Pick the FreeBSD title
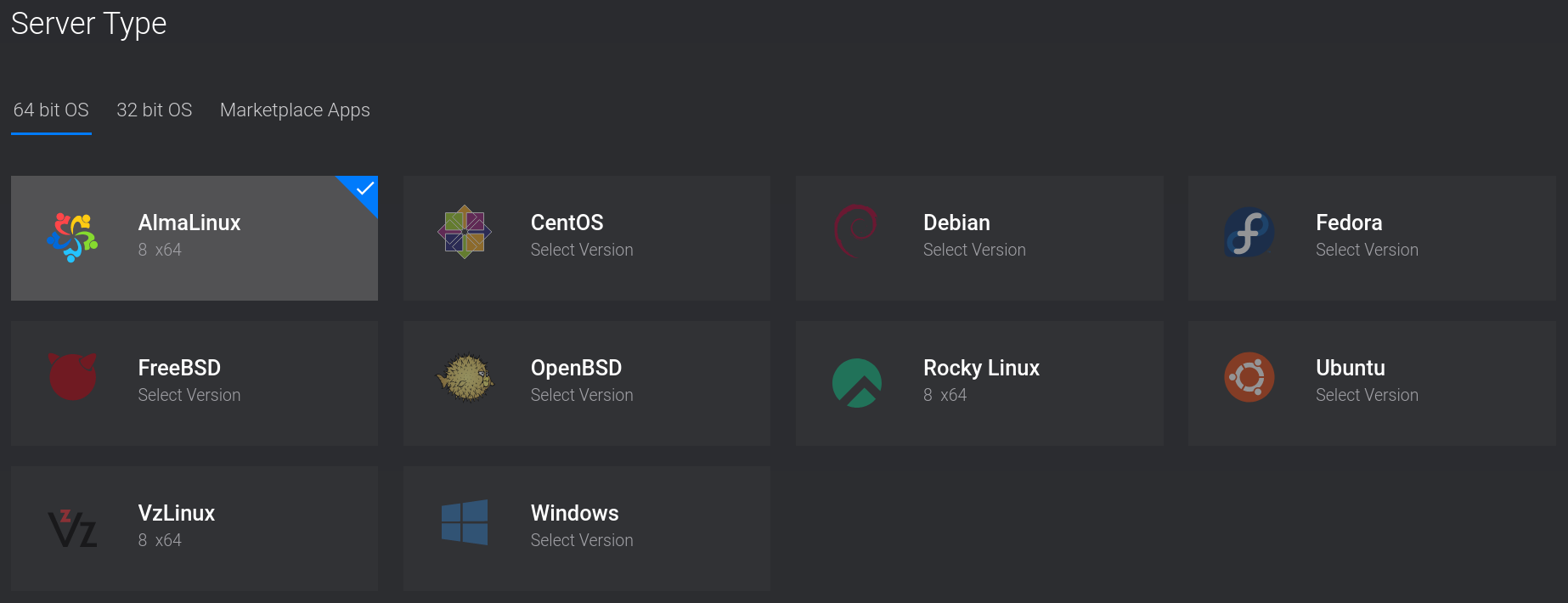Viewport: 1568px width, 603px height. click(179, 368)
